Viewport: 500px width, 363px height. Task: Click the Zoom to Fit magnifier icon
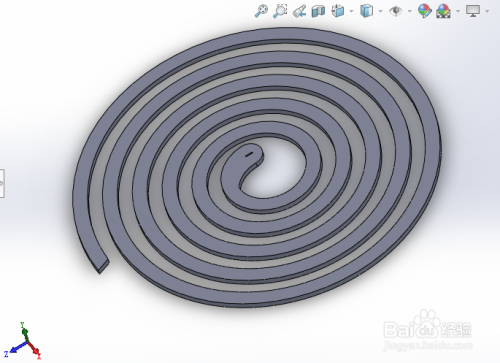coord(261,11)
